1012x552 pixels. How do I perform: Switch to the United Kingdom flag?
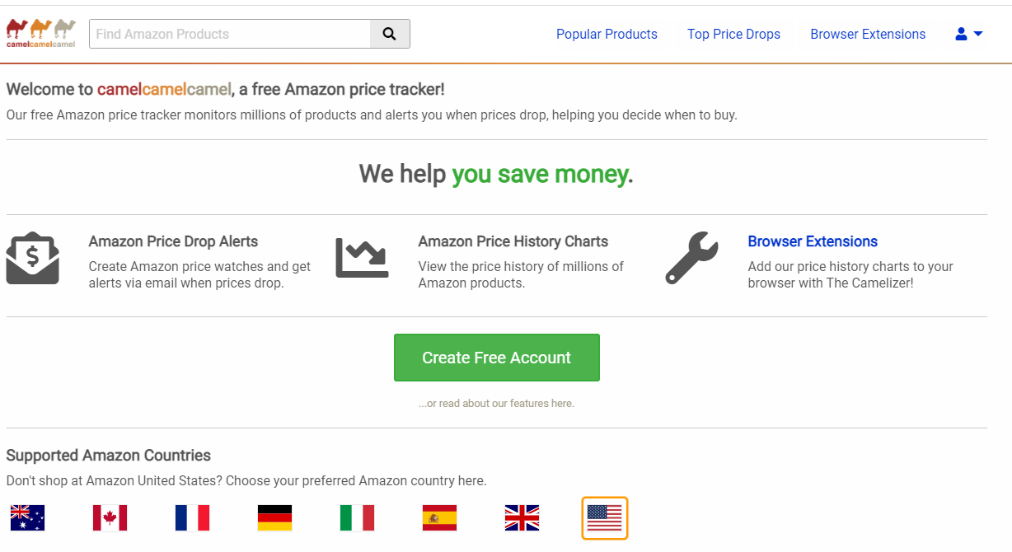(x=522, y=517)
